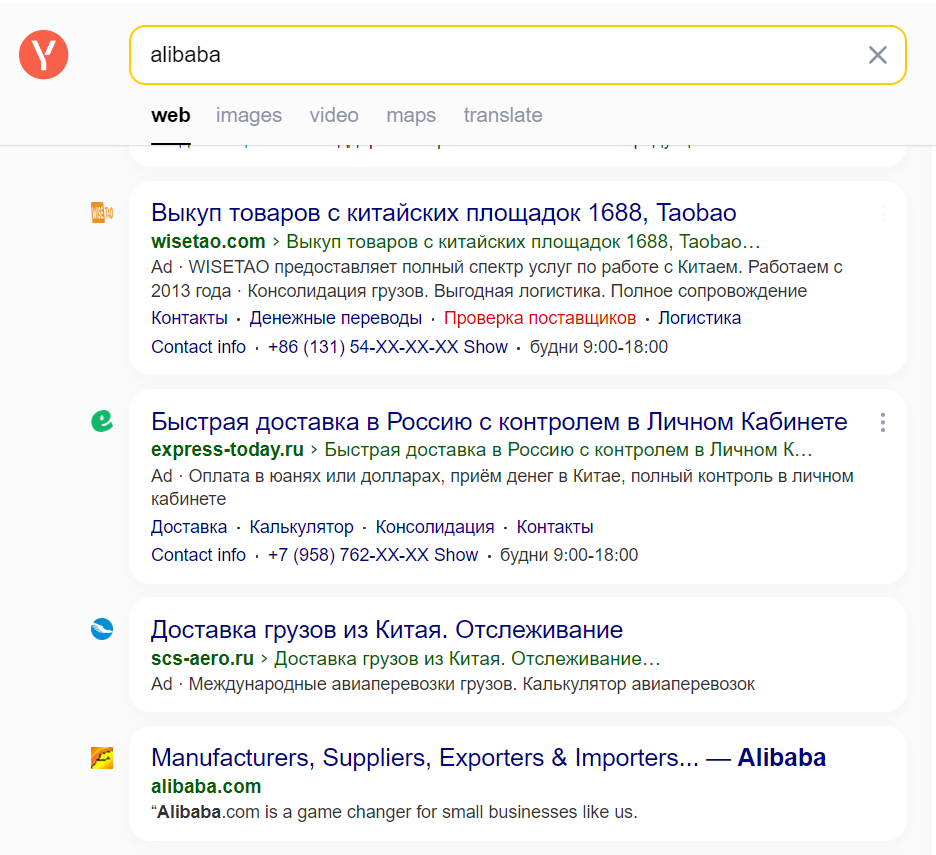Screen dimensions: 936x855
Task: Open the 'Доставка' sitelink
Action: [x=189, y=527]
